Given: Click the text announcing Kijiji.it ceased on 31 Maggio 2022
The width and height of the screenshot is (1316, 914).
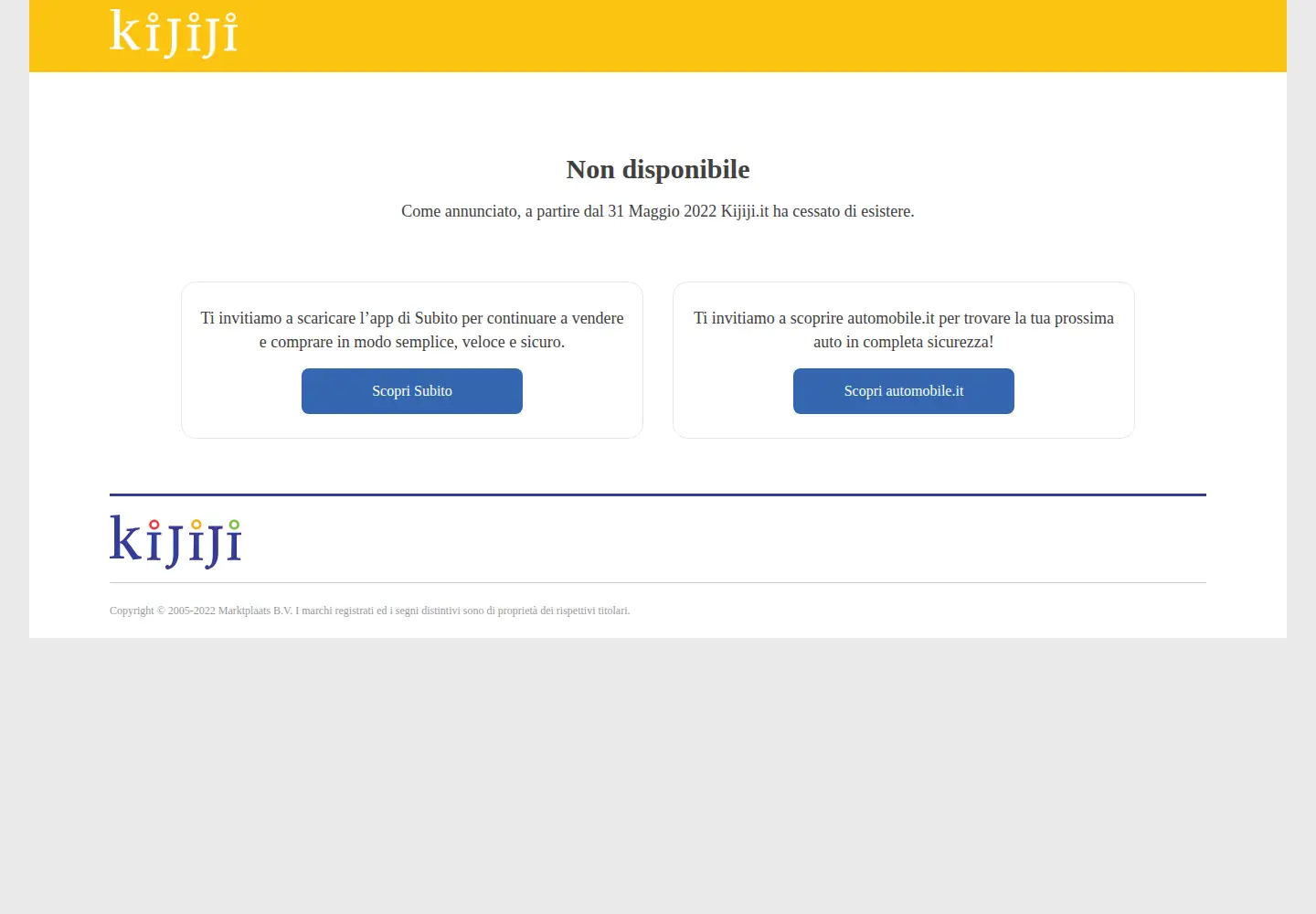Looking at the screenshot, I should coord(658,211).
